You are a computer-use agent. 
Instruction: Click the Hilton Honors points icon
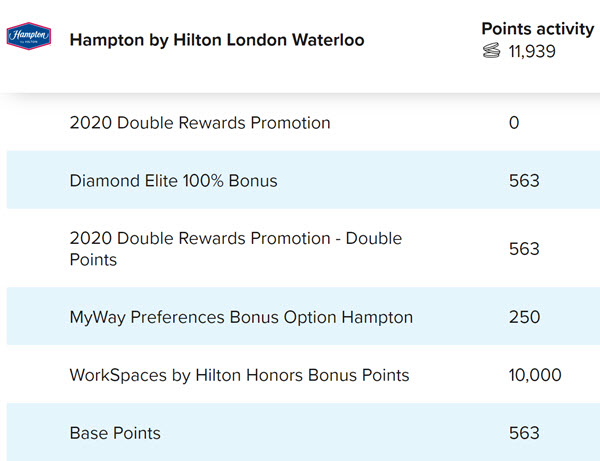(491, 50)
